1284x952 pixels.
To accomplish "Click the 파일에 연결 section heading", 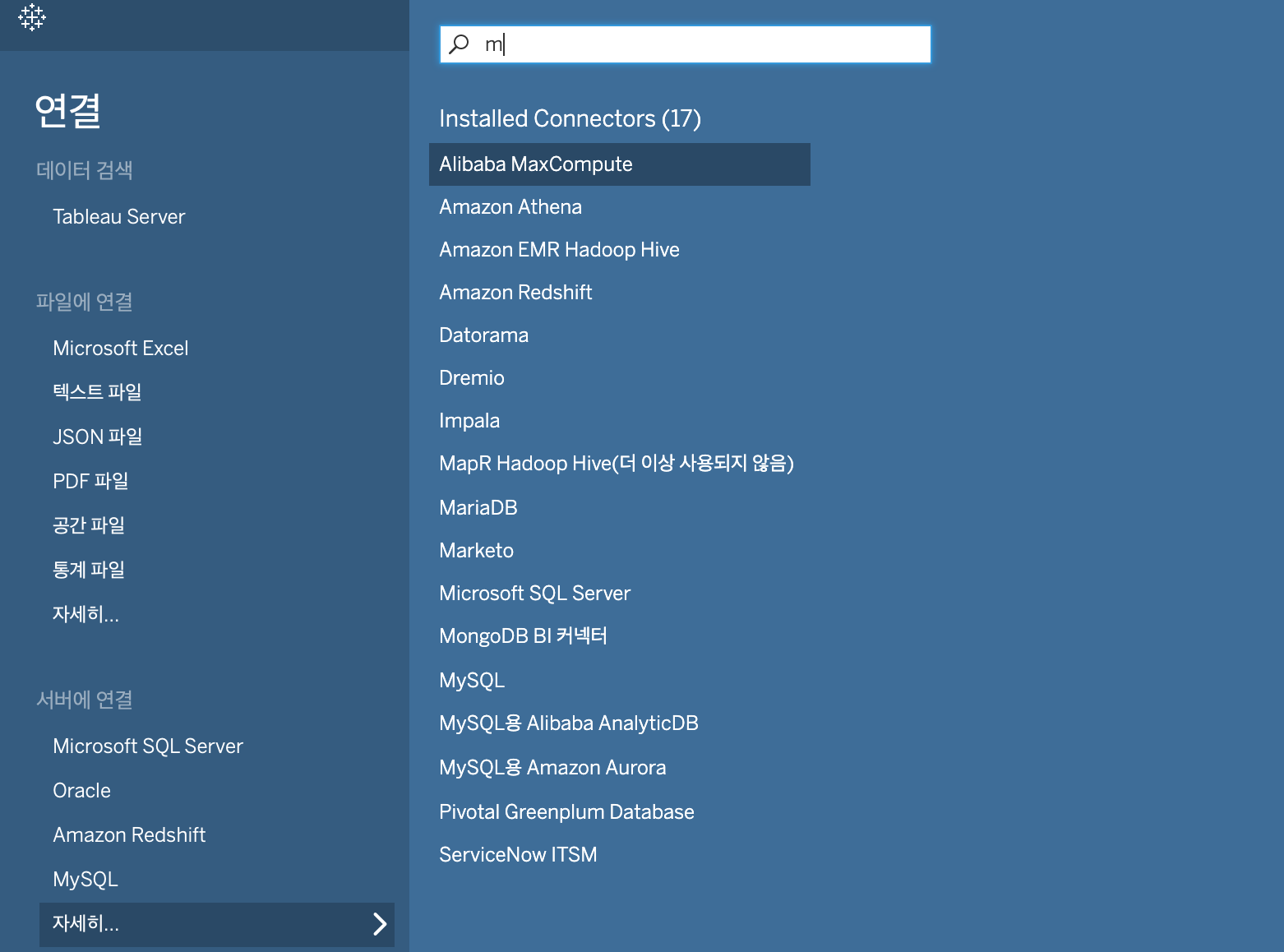I will coord(85,302).
